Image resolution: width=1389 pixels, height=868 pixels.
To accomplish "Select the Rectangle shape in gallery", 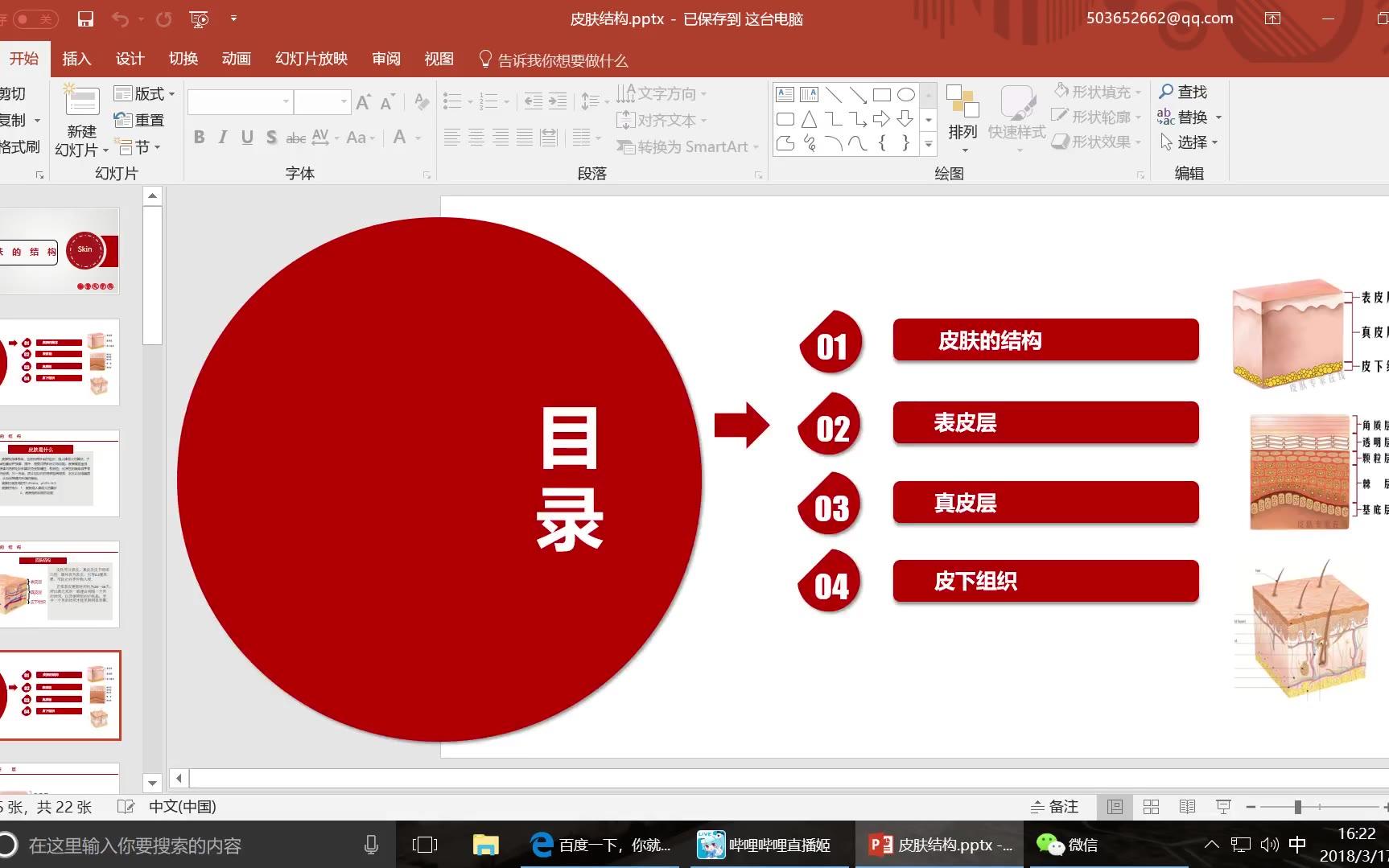I will pyautogui.click(x=882, y=95).
